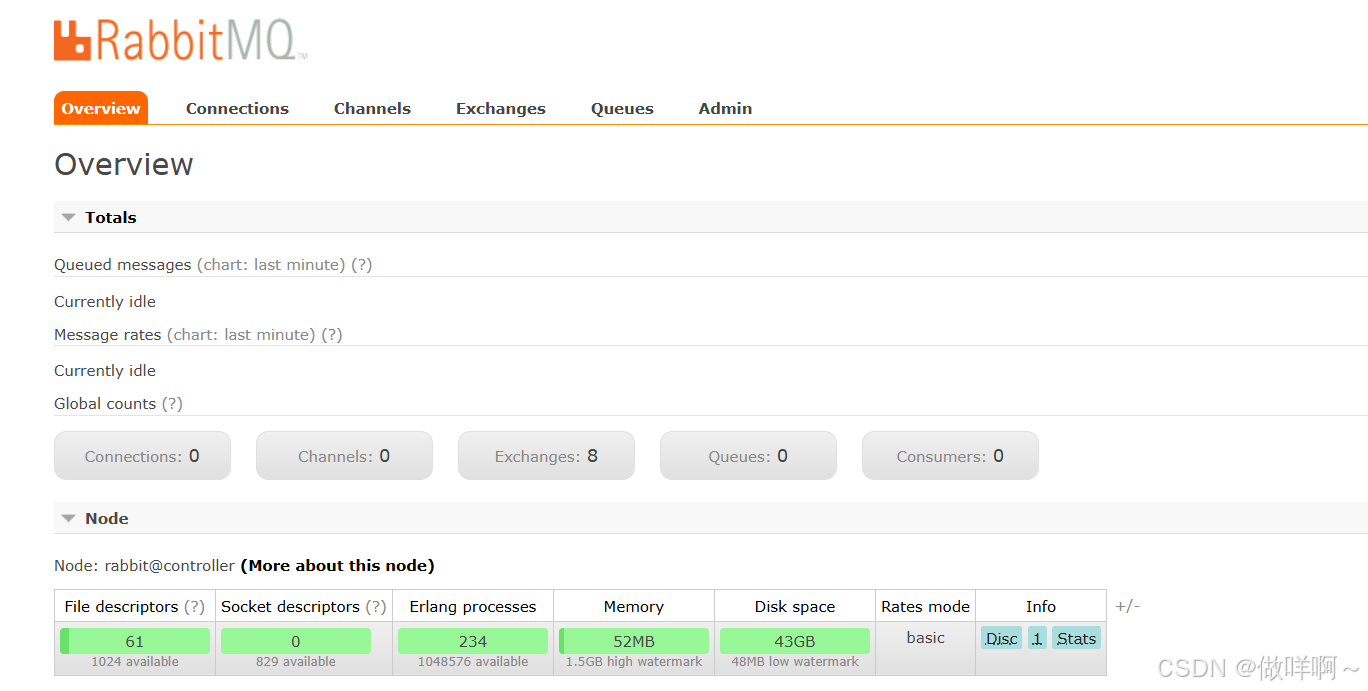Click the 48MB low watermark text
This screenshot has width=1368, height=691.
point(795,662)
